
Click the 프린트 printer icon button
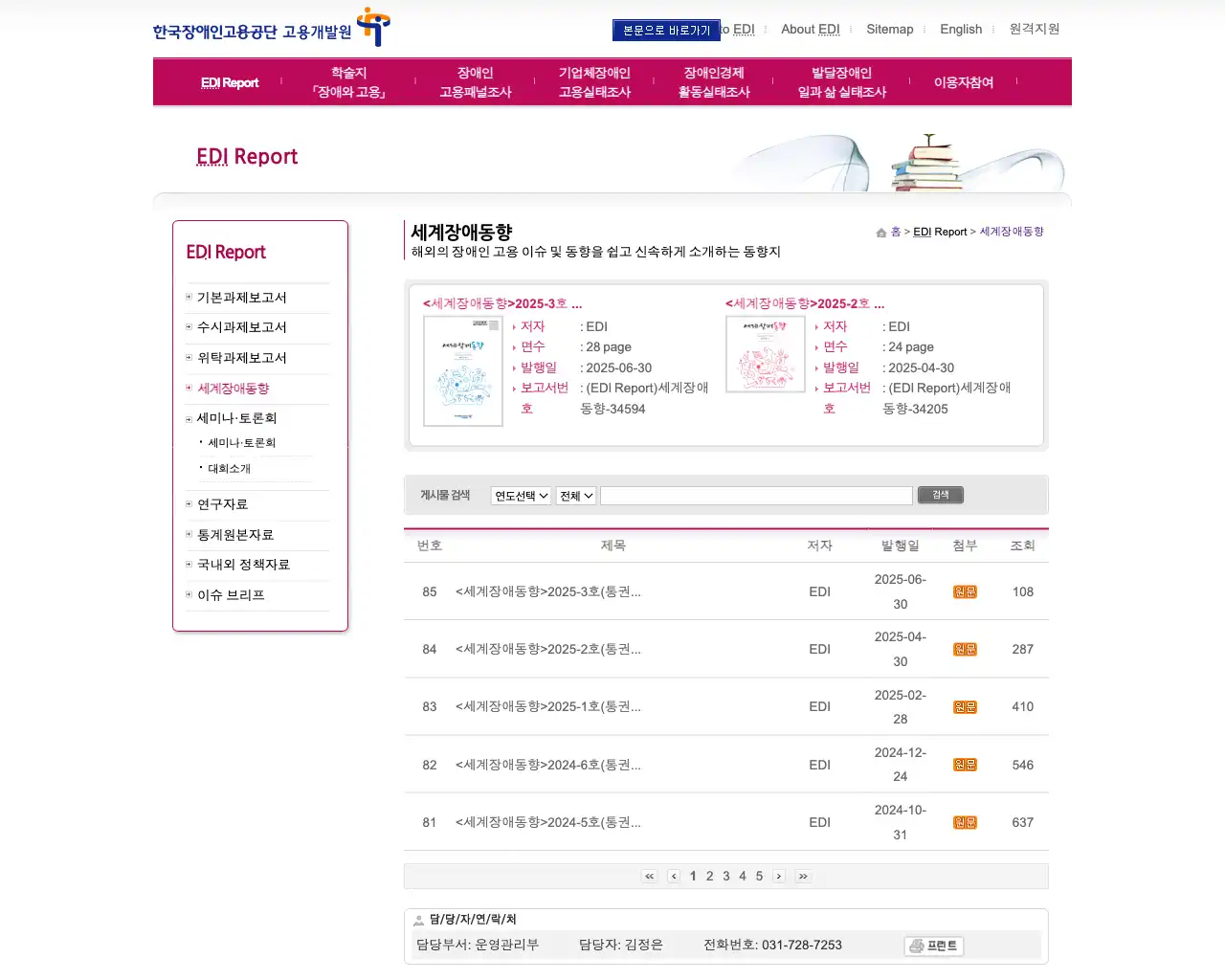[933, 946]
